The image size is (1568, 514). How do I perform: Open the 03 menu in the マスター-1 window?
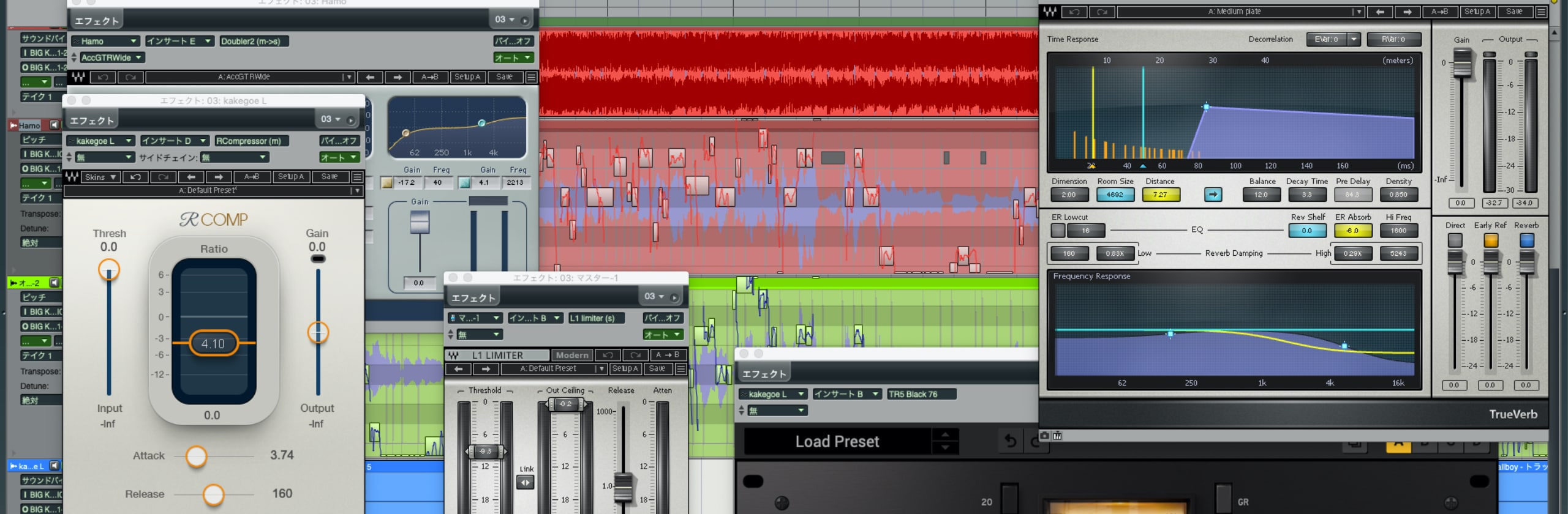(654, 296)
